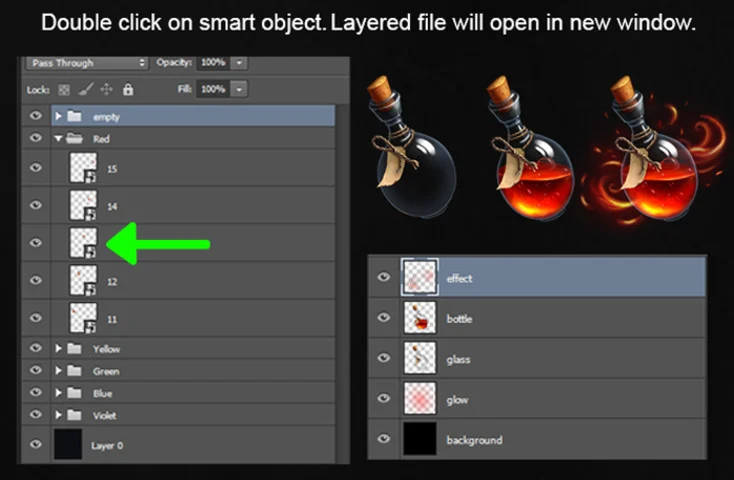Select the Green group folder icon

pos(74,371)
